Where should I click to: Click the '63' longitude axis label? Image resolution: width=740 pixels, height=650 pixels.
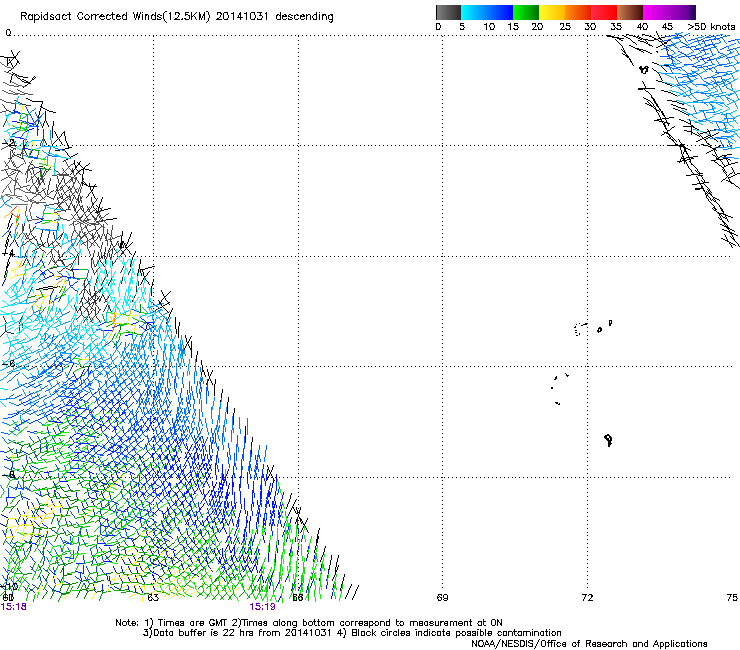click(x=153, y=598)
